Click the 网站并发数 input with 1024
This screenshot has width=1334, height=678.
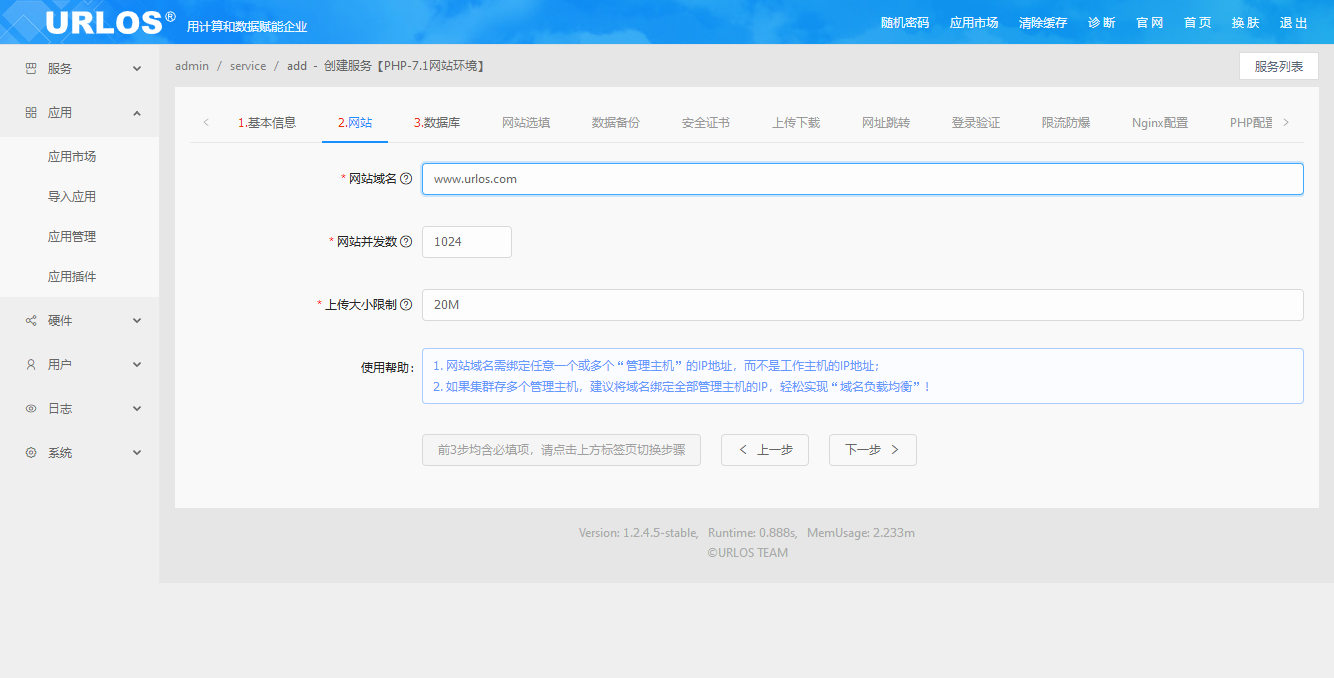467,242
